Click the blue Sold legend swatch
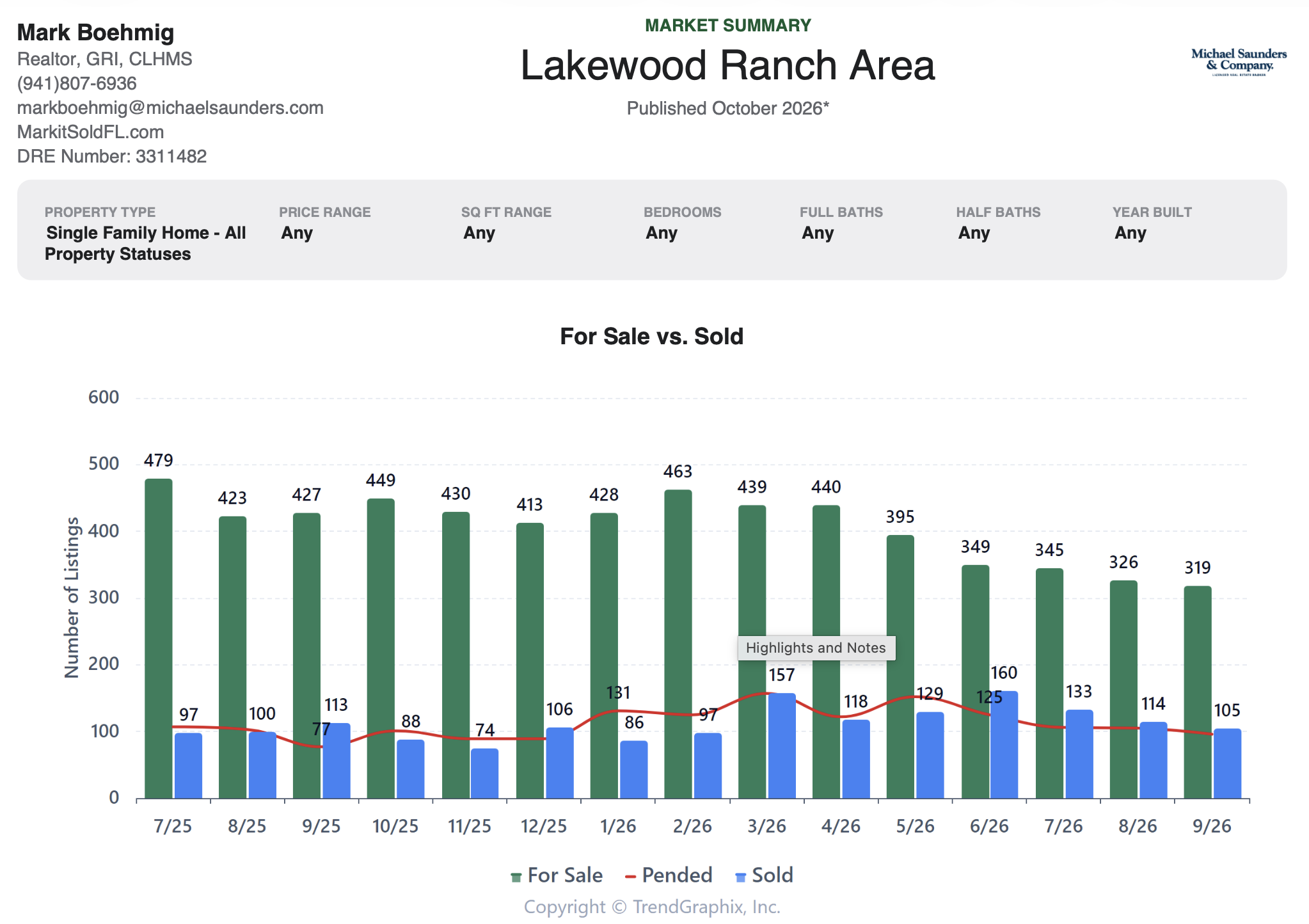 [x=741, y=877]
